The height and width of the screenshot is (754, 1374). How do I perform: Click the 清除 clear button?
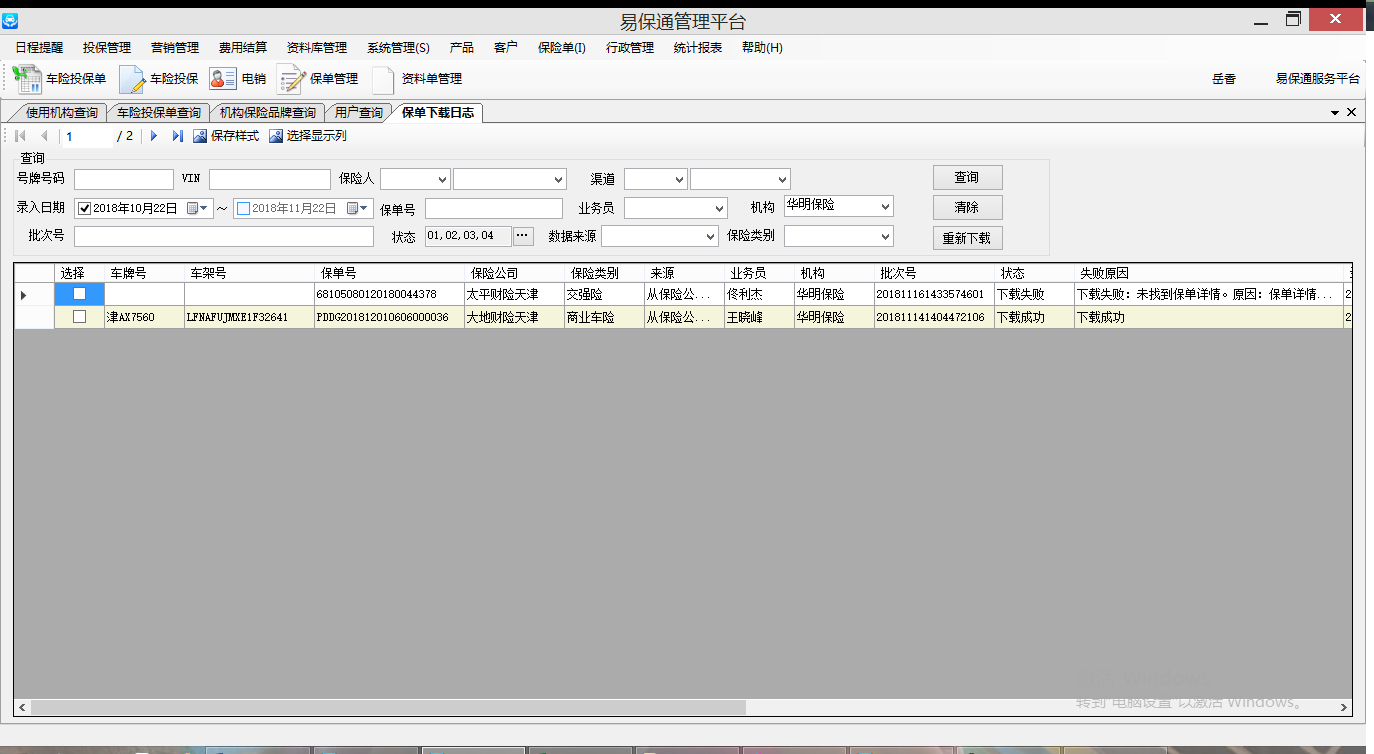coord(967,207)
